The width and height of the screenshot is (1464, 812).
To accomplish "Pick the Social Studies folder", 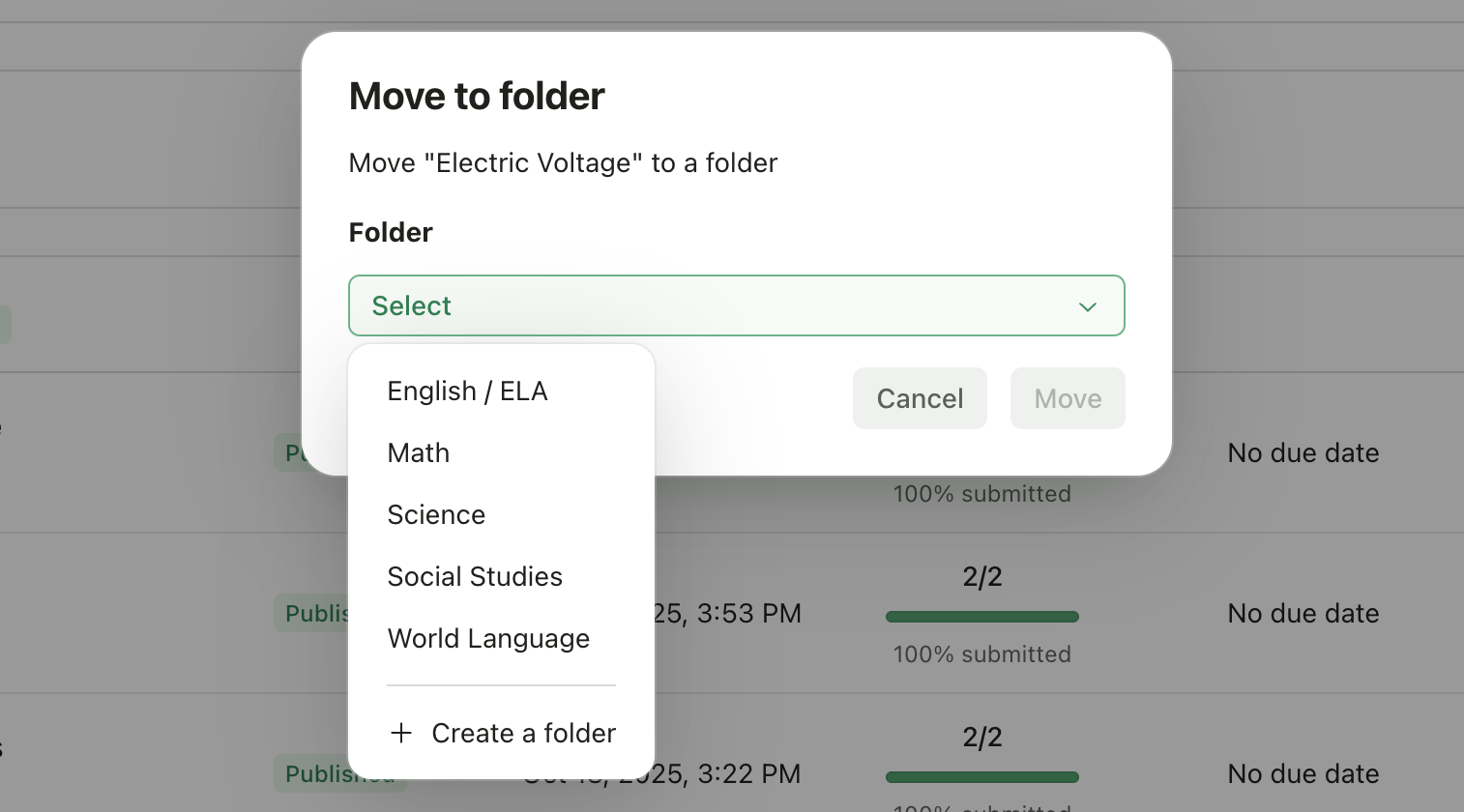I will coord(475,576).
